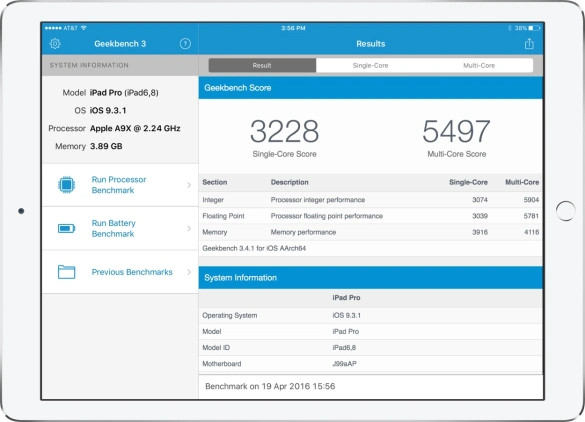Image resolution: width=585 pixels, height=422 pixels.
Task: Tap the processor chip icon
Action: [66, 185]
